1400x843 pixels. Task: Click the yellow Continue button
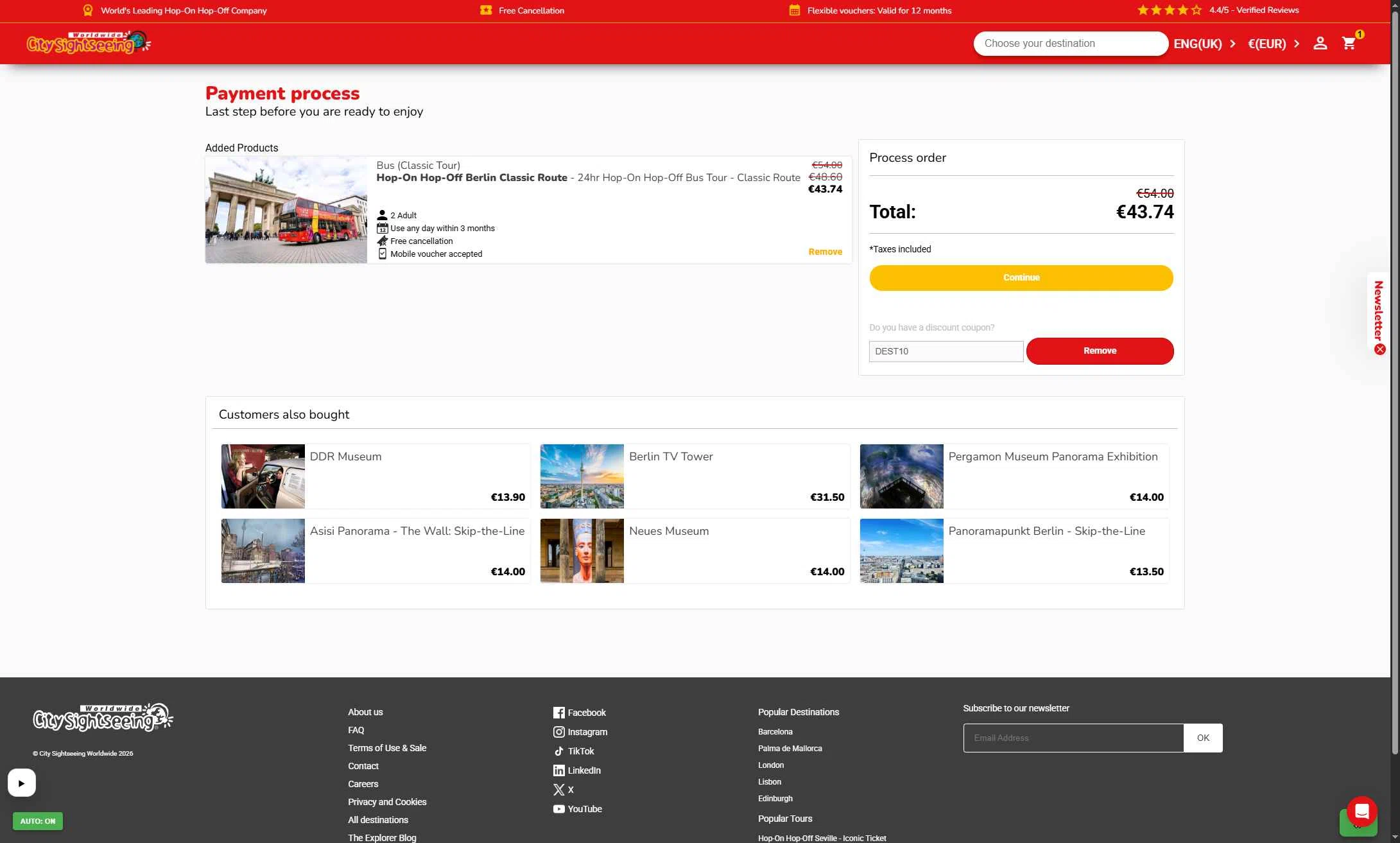[1021, 278]
